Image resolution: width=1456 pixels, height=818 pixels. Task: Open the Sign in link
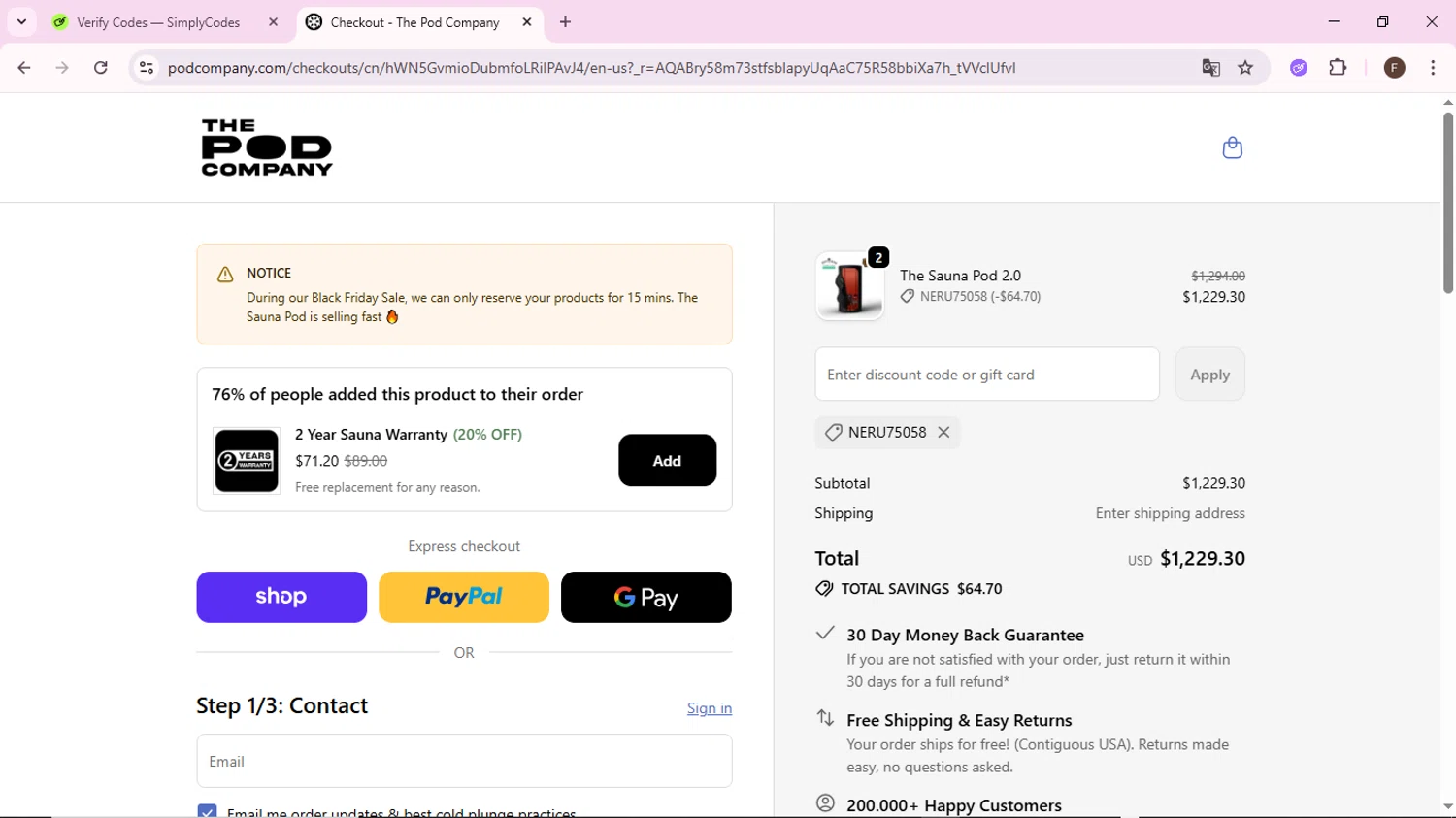(x=710, y=708)
